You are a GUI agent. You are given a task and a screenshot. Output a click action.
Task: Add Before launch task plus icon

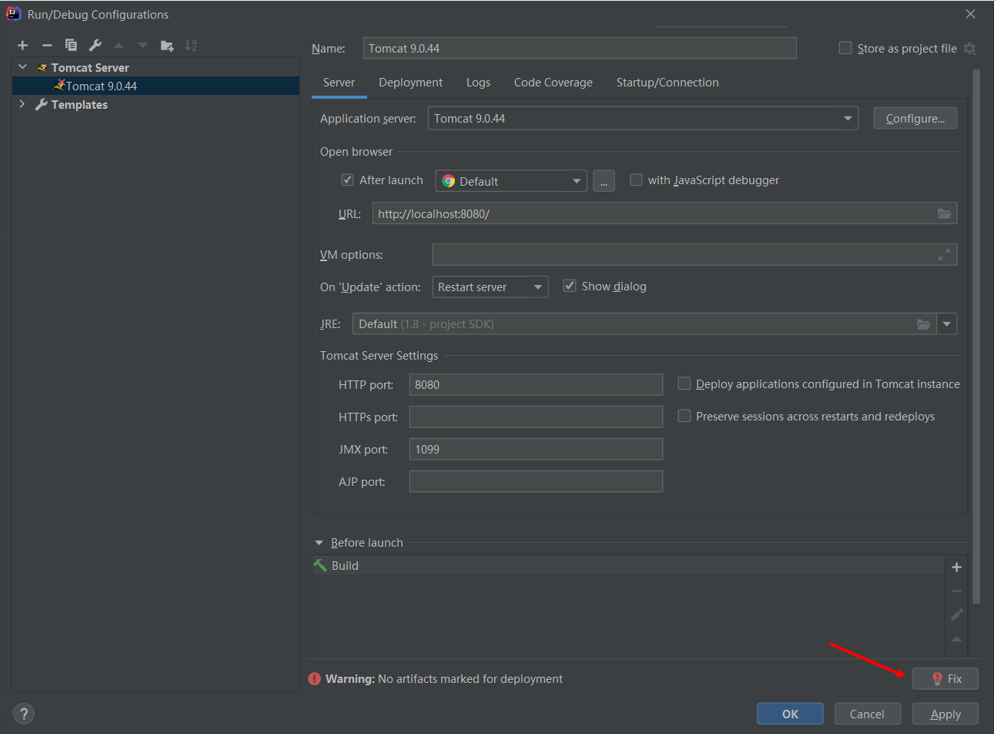click(957, 567)
